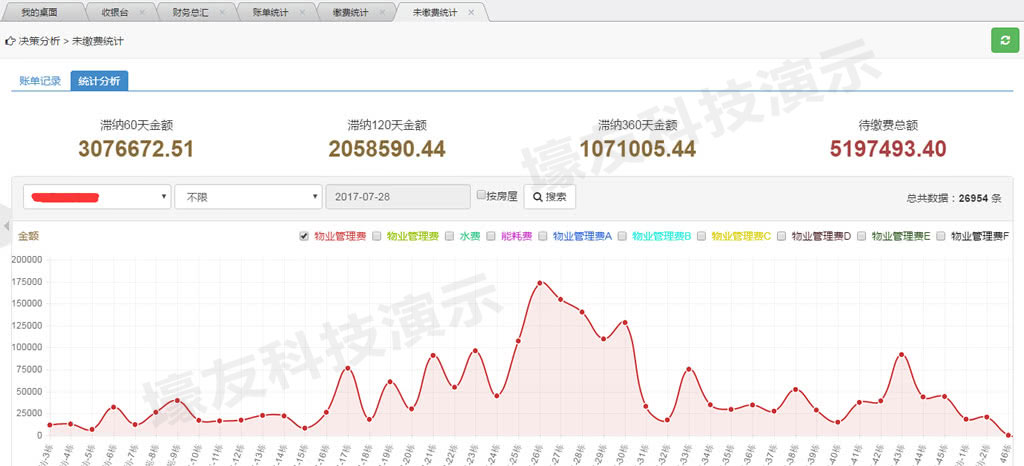Open the 我的桌面 tab
The height and width of the screenshot is (466, 1024).
click(39, 13)
